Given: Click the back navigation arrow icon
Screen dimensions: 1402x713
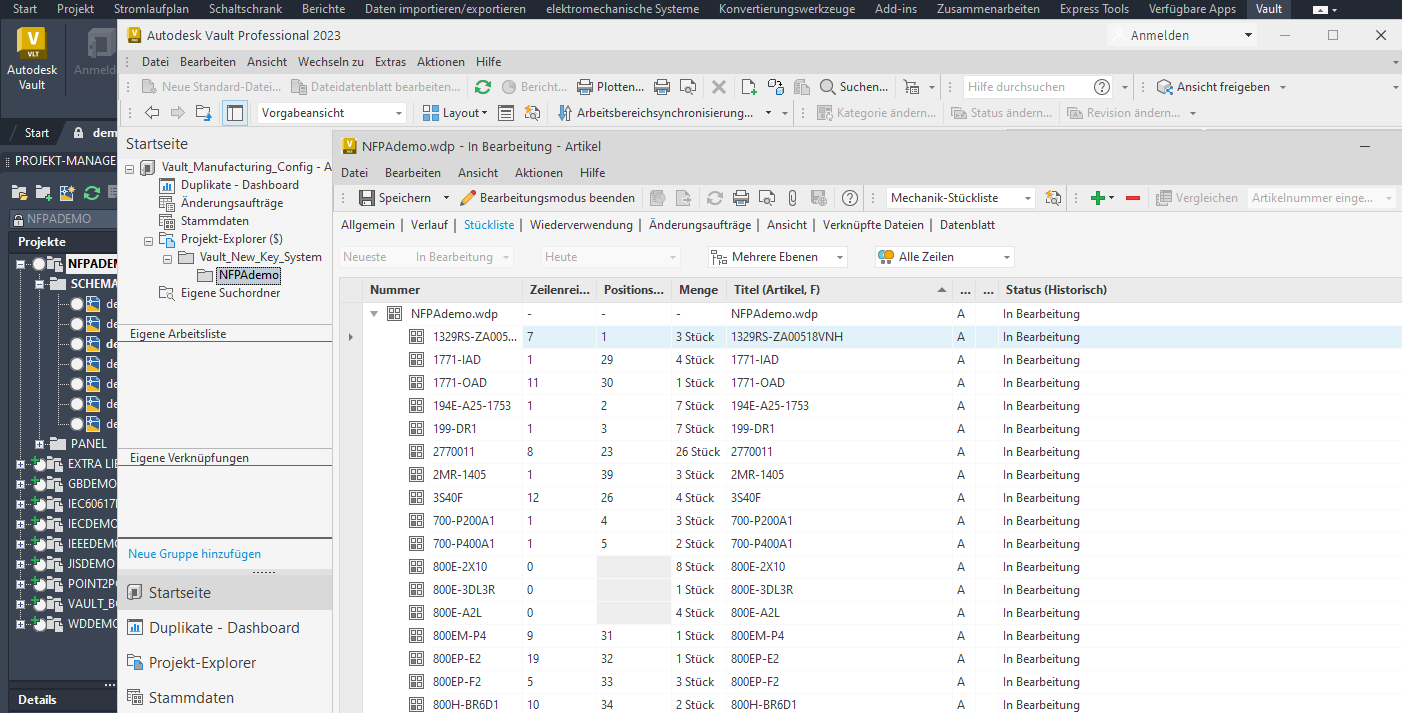Looking at the screenshot, I should (152, 113).
